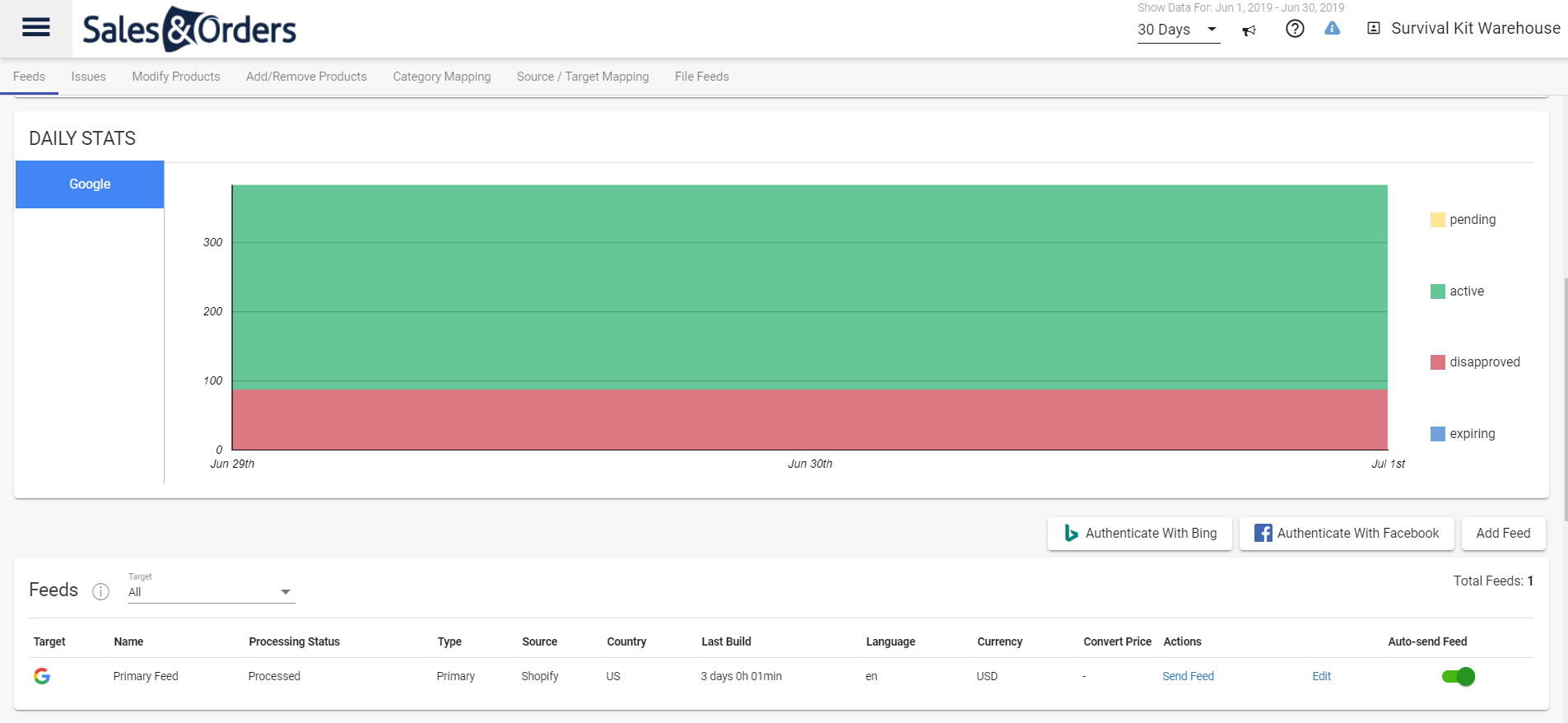This screenshot has width=1568, height=723.
Task: Open the hamburger navigation menu
Action: click(x=35, y=28)
